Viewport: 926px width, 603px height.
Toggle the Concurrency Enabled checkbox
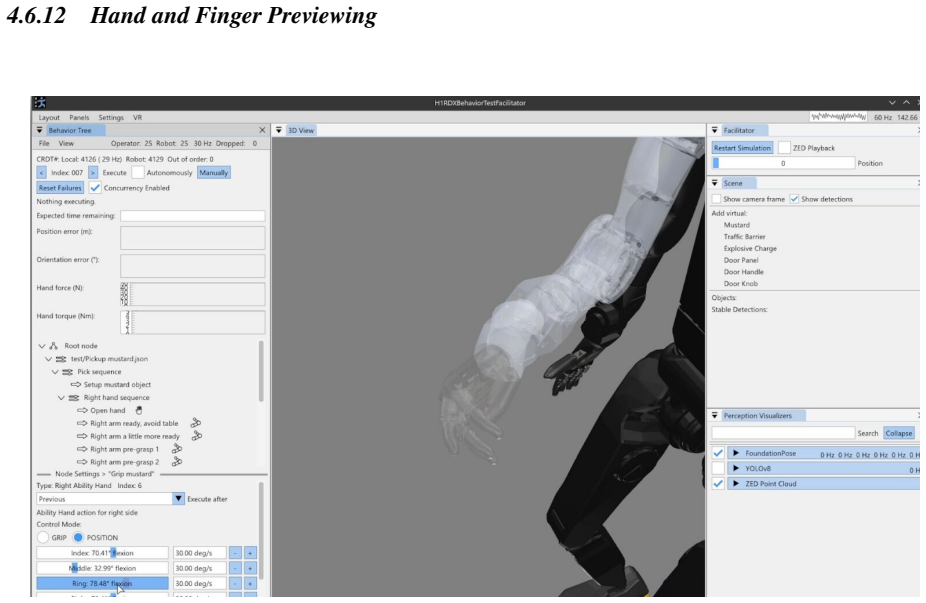pyautogui.click(x=95, y=188)
